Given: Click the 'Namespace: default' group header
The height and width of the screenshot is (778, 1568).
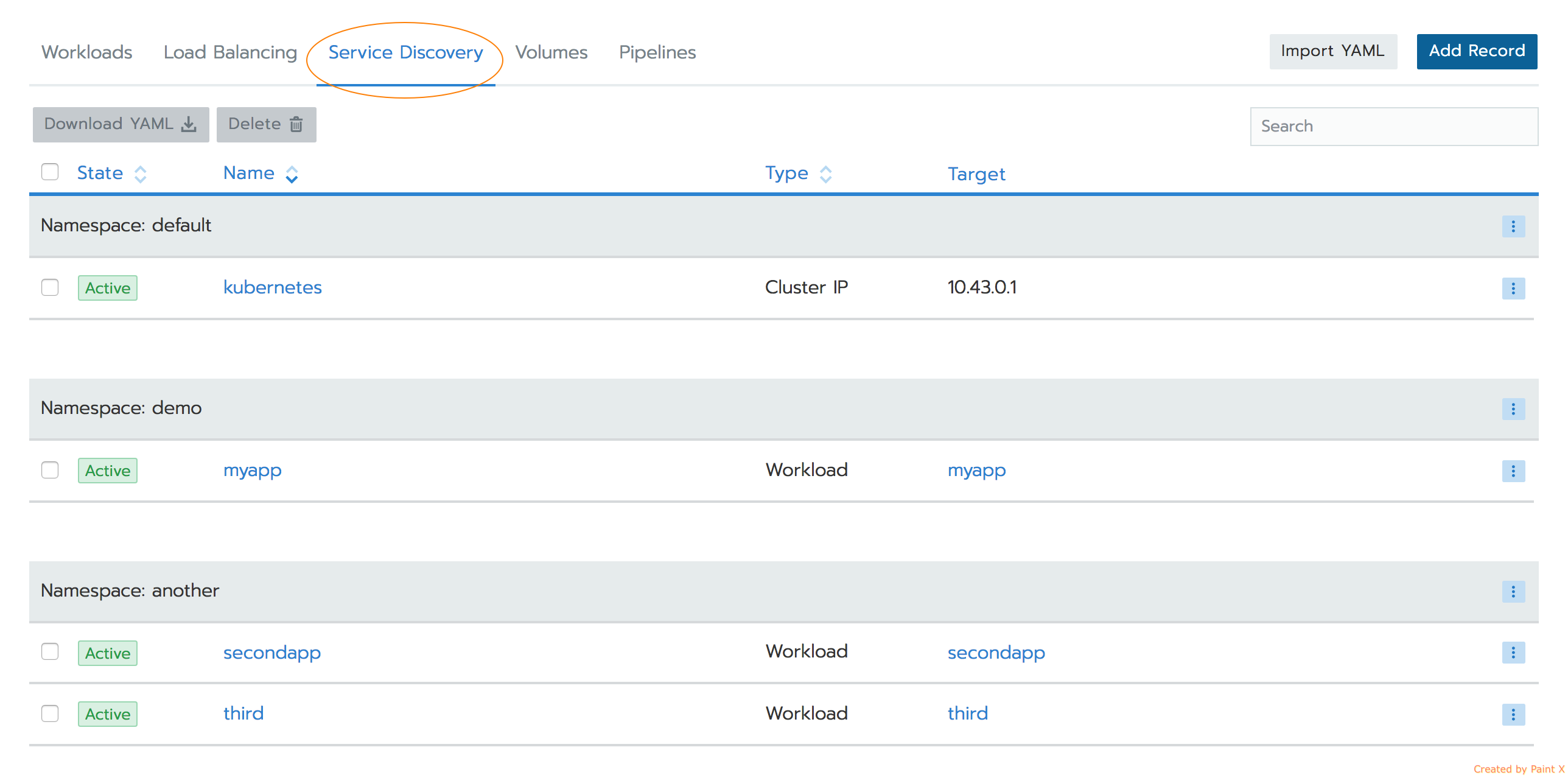Looking at the screenshot, I should click(x=783, y=226).
